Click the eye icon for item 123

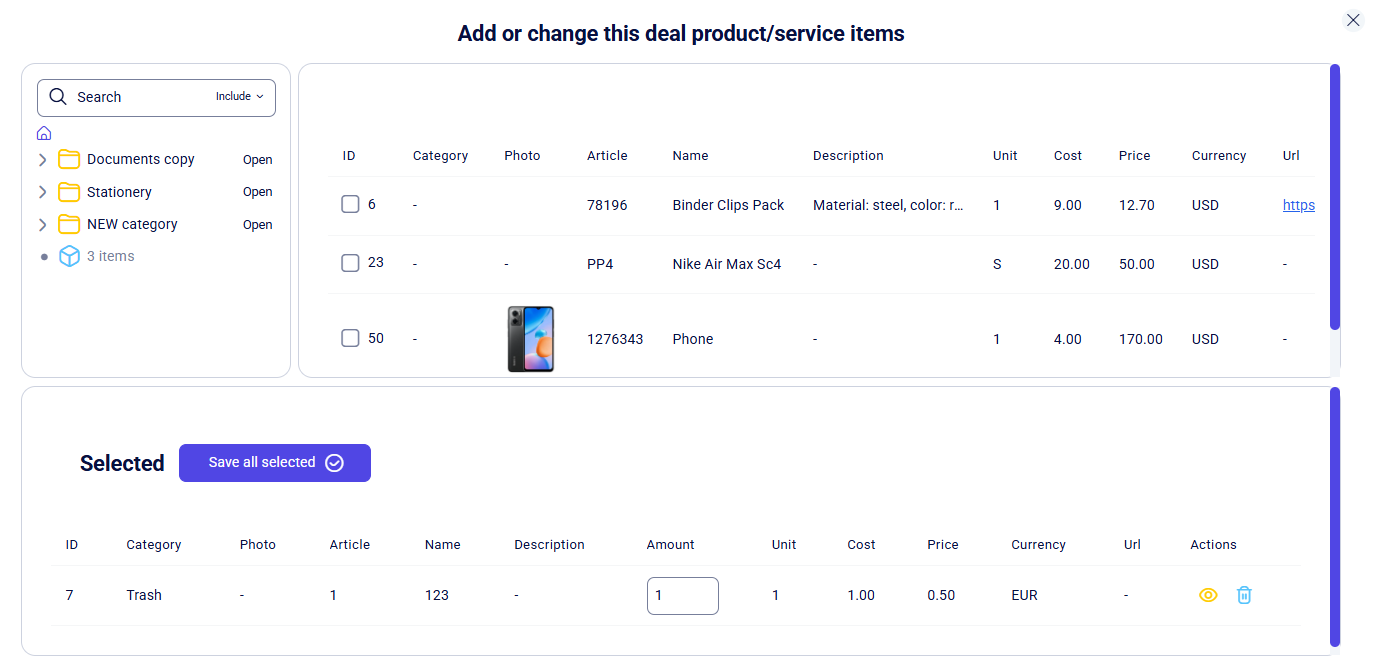[1208, 595]
